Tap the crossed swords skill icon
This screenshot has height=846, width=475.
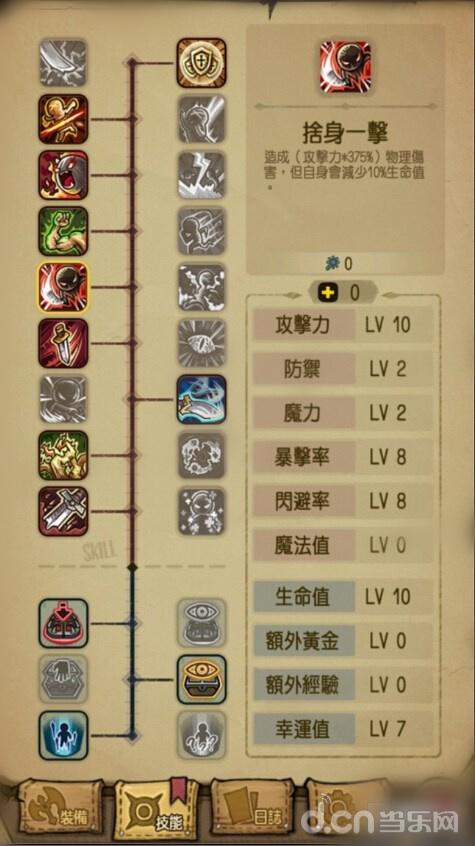pyautogui.click(x=63, y=511)
